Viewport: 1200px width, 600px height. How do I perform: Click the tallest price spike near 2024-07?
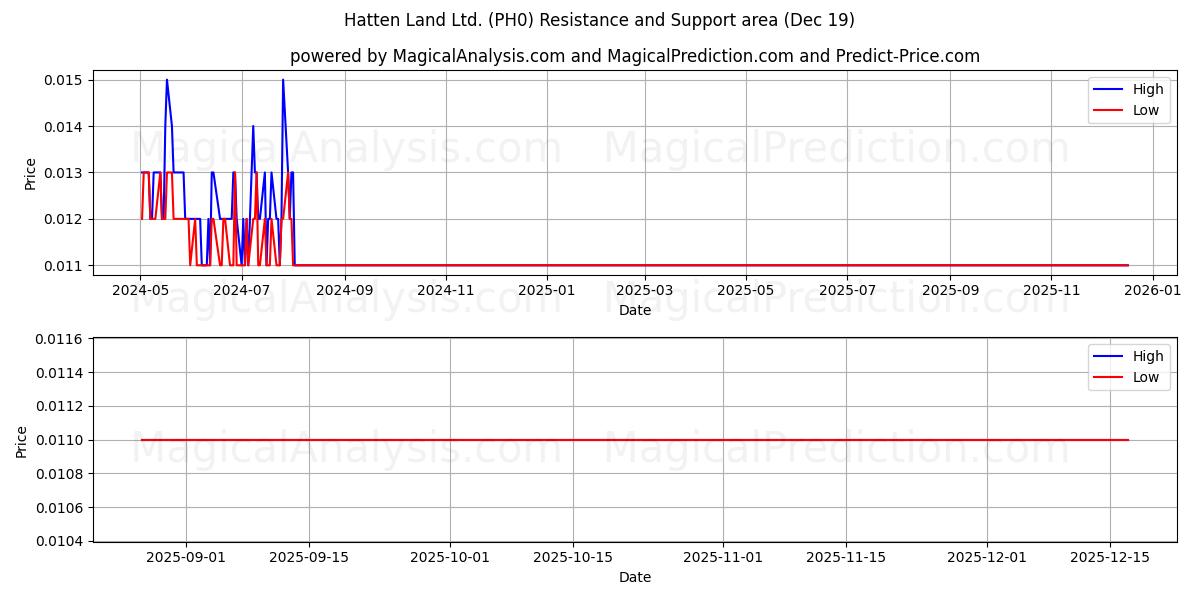point(284,80)
